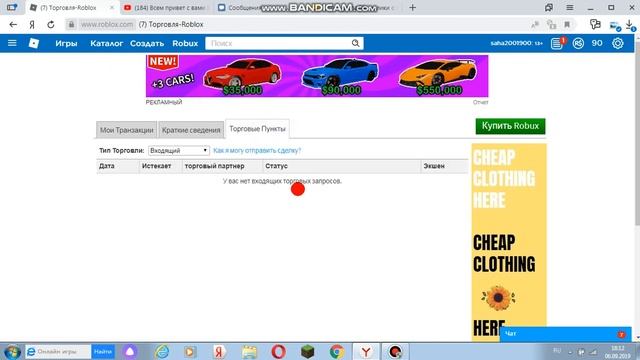Screen dimensions: 640x360
Task: Click the Roblox logo home icon
Action: tap(34, 43)
